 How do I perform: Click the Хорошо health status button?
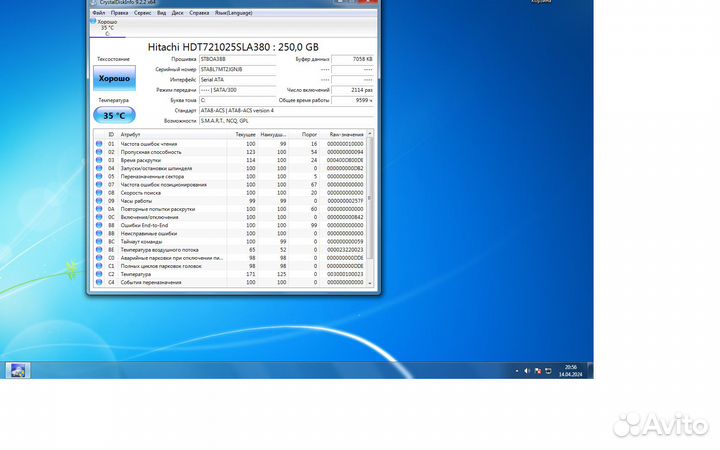pos(114,78)
